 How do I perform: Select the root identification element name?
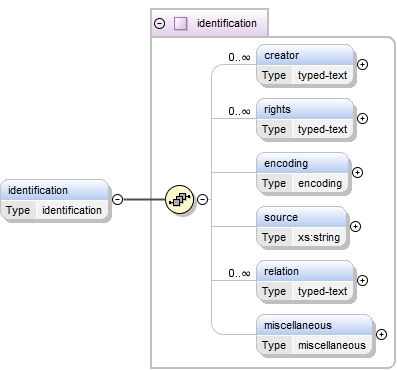point(38,190)
